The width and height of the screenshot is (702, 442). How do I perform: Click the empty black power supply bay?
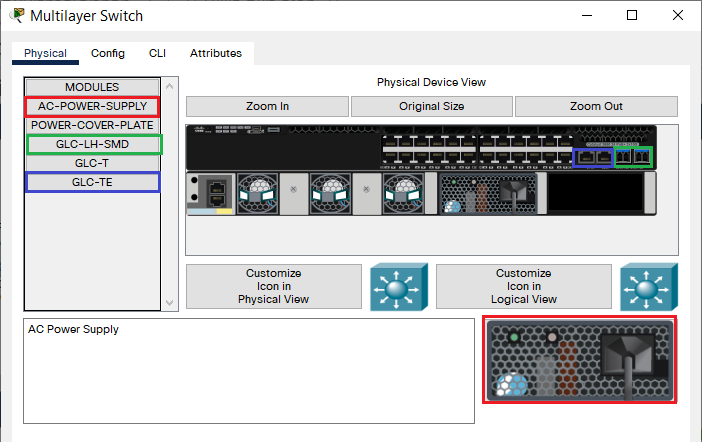coord(595,192)
